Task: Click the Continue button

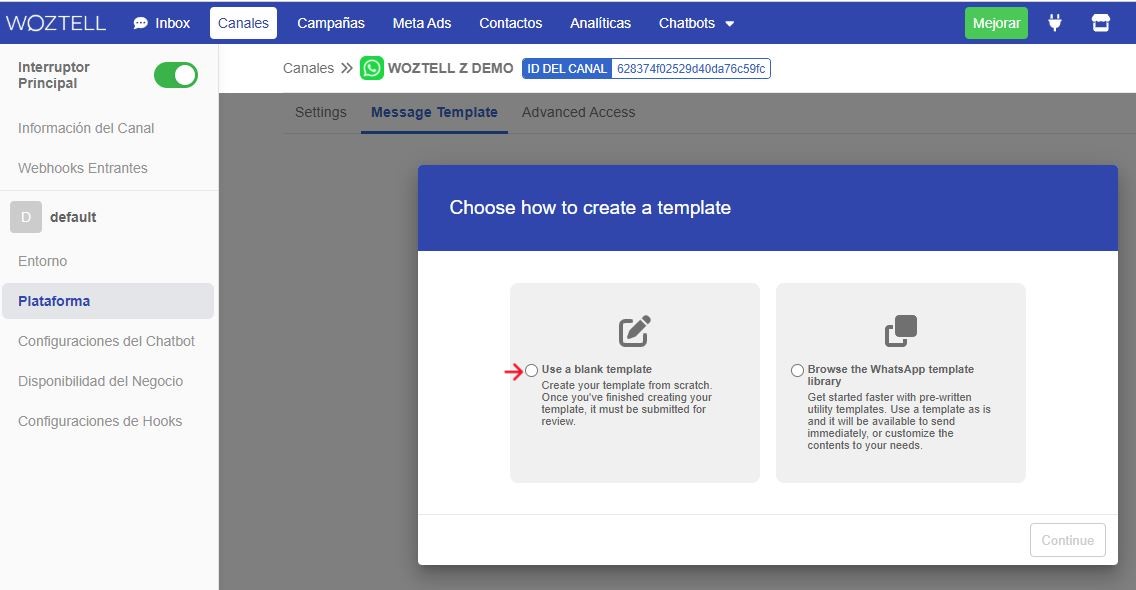Action: (x=1067, y=540)
